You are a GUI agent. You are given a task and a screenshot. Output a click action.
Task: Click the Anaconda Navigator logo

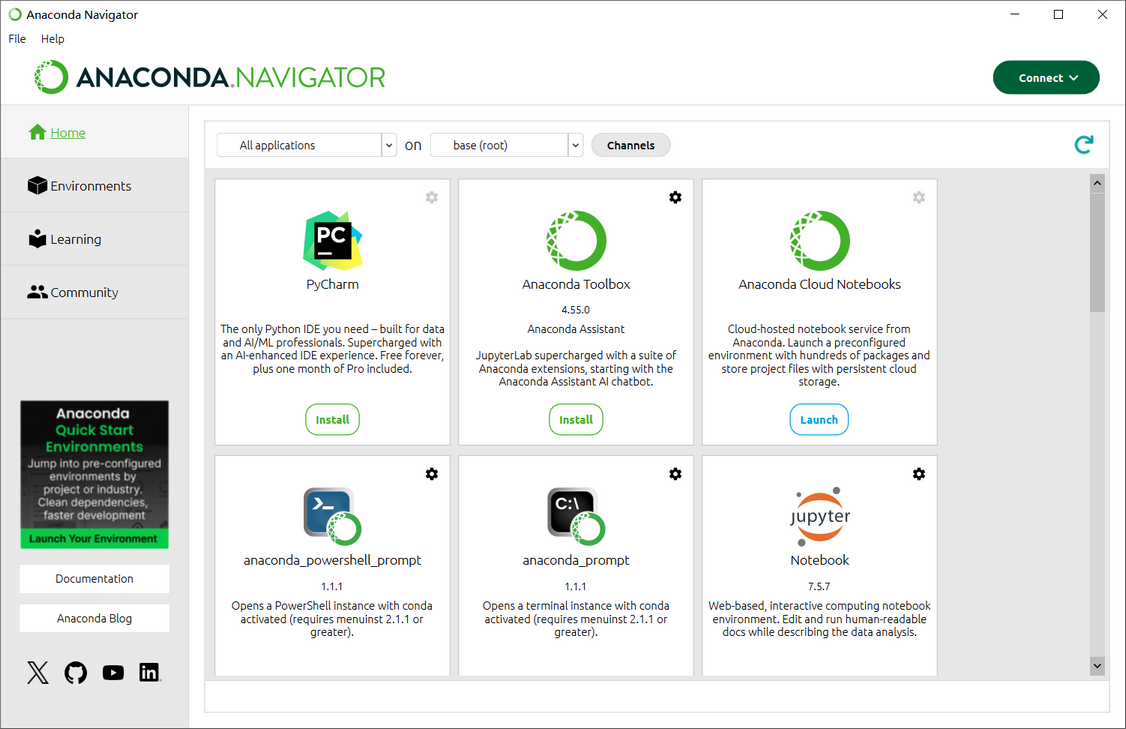(210, 77)
